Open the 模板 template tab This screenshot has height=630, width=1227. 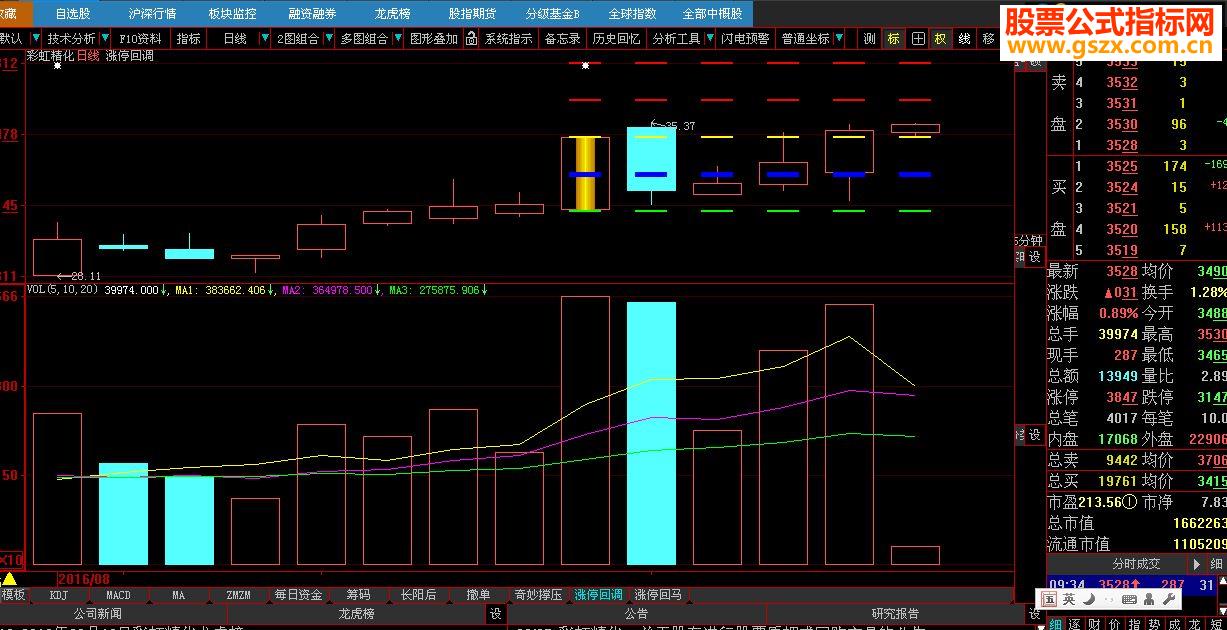(13, 595)
